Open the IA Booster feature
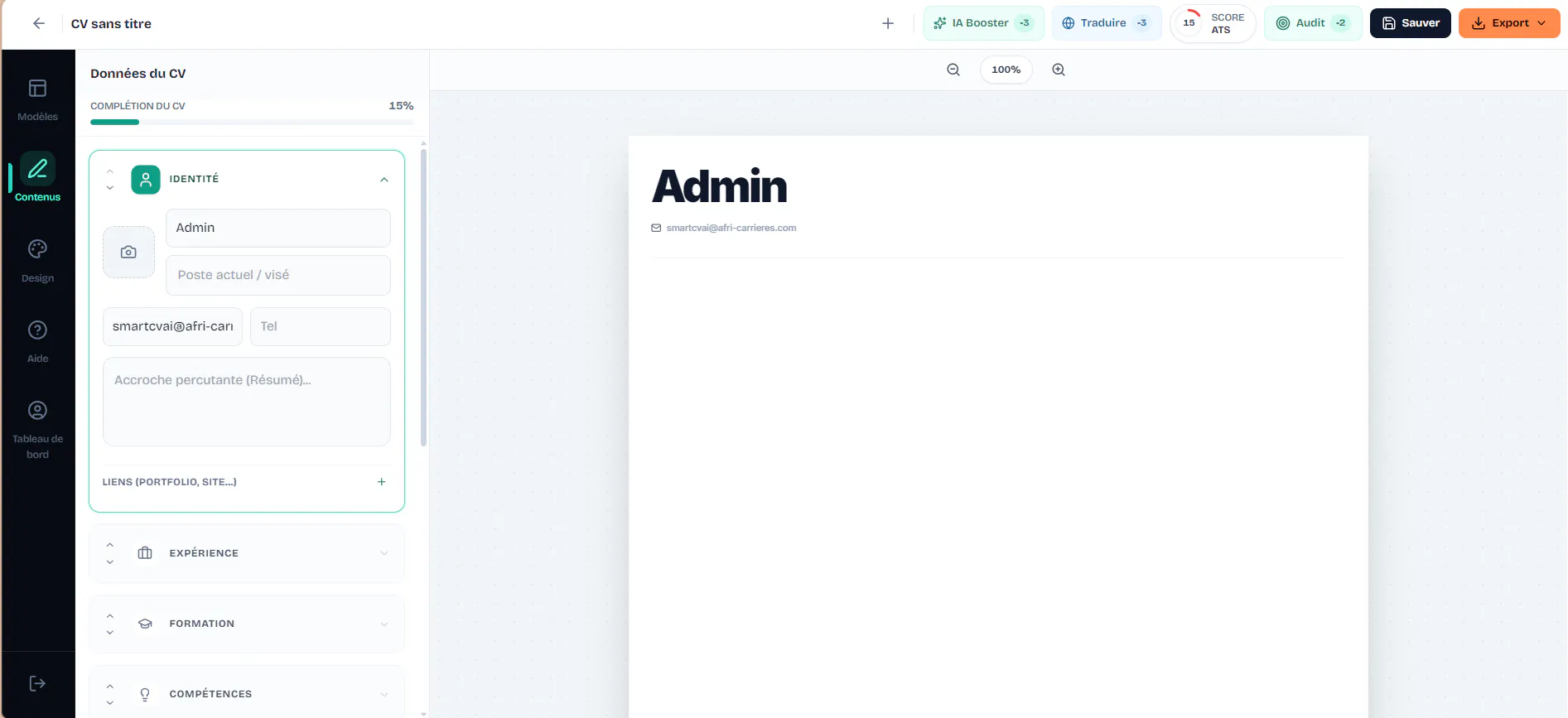 tap(983, 23)
